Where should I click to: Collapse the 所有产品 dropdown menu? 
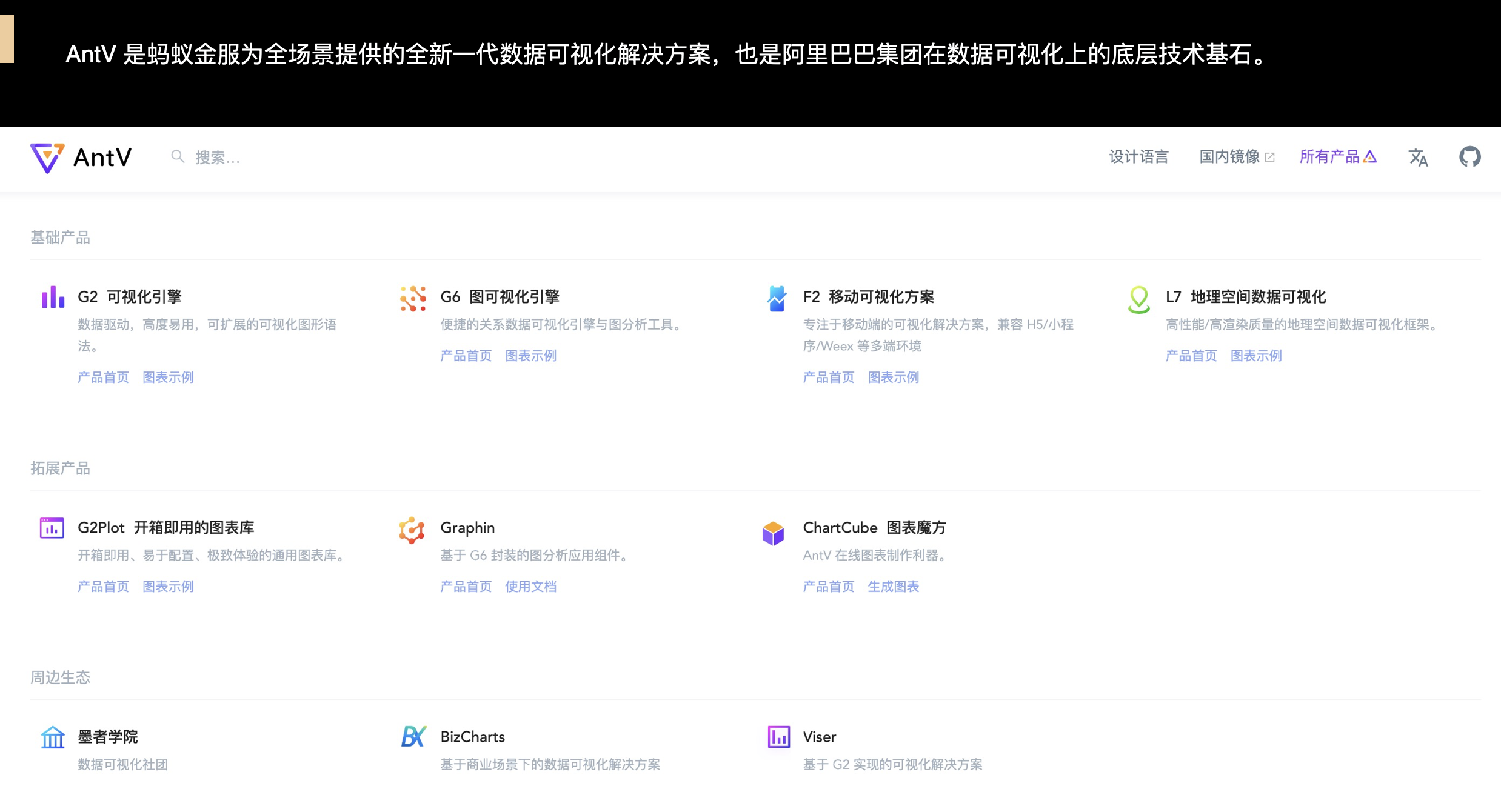coord(1337,157)
